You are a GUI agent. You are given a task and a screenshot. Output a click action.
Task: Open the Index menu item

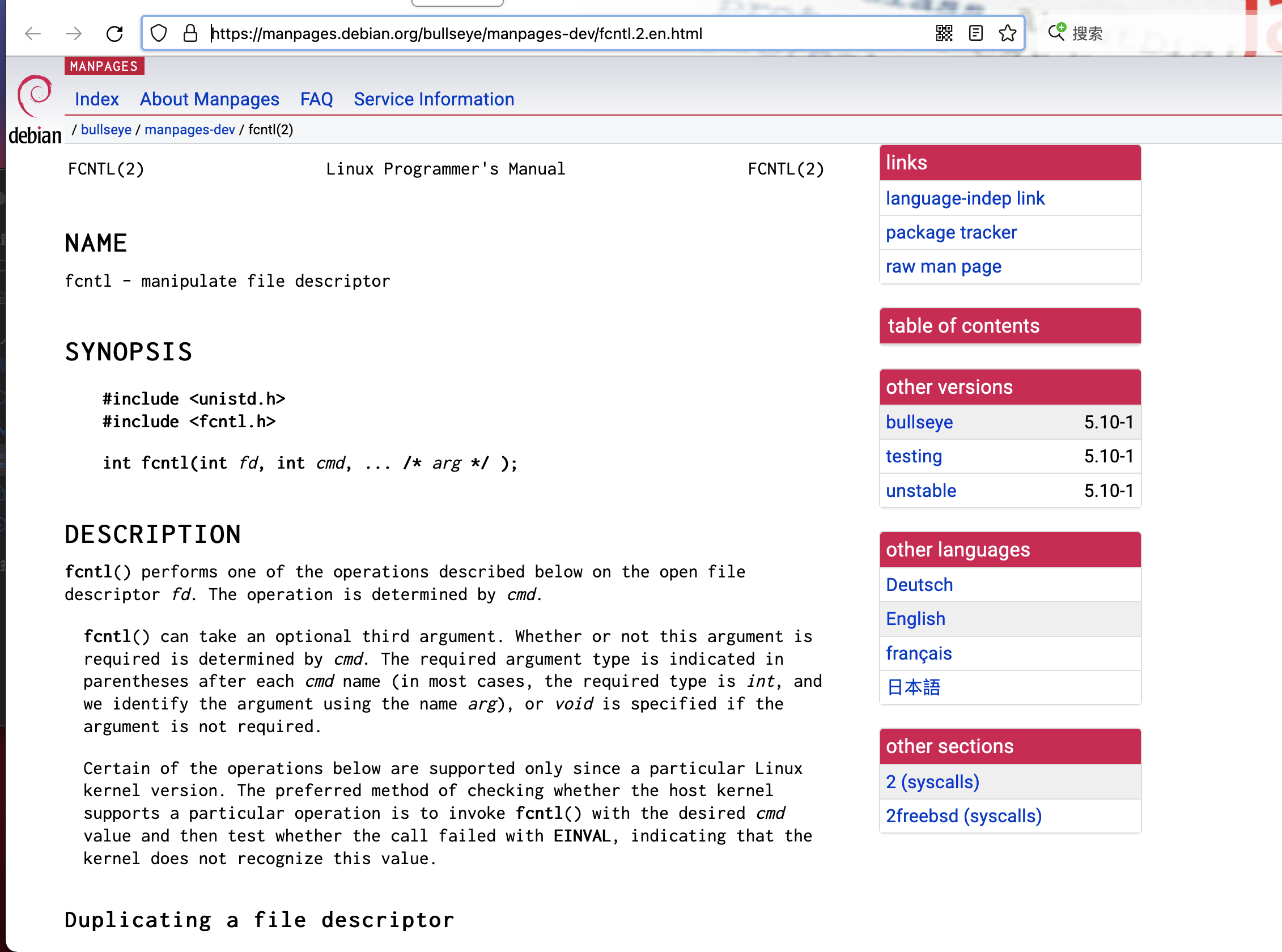tap(97, 99)
